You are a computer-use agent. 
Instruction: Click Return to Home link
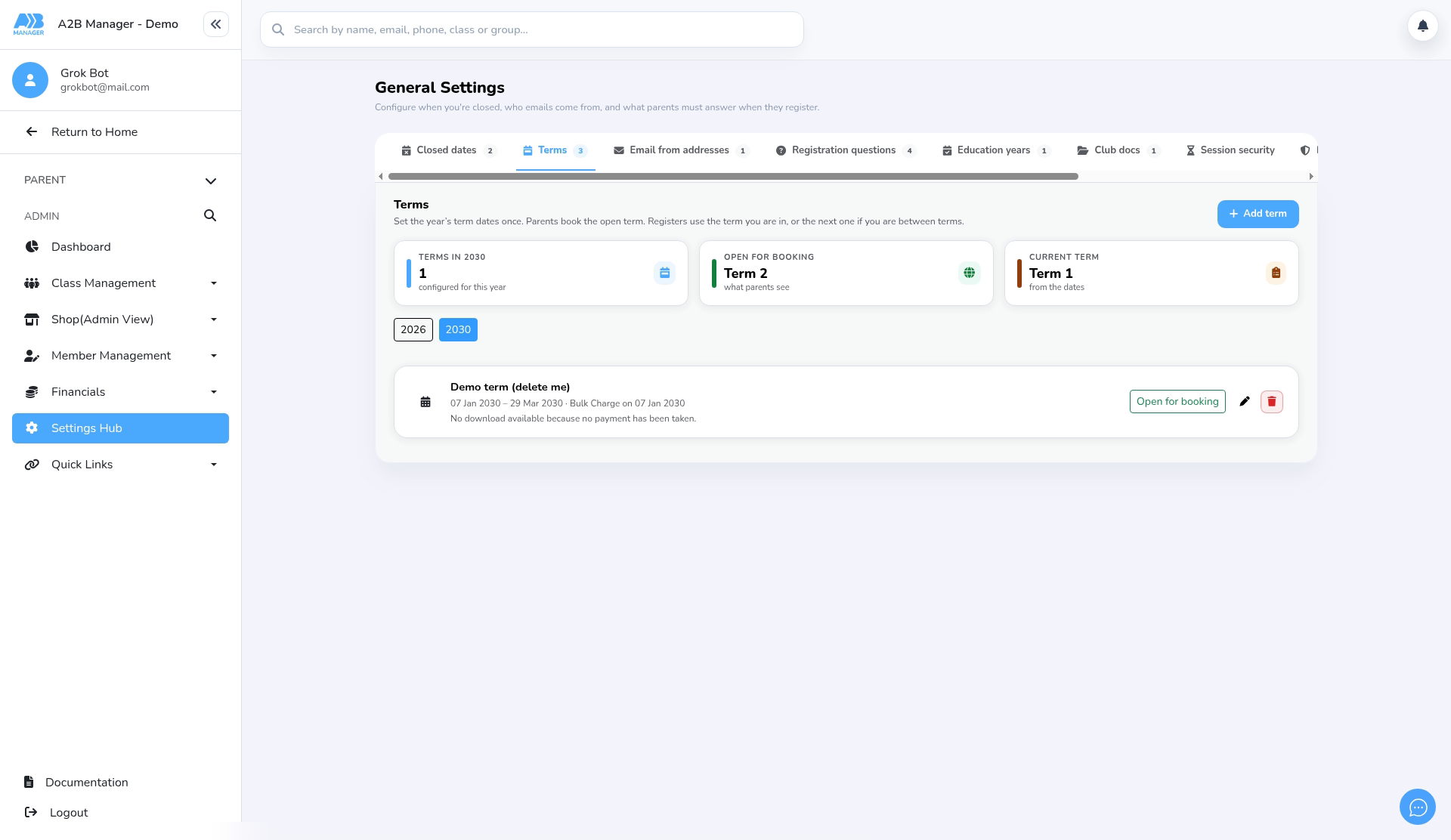94,131
